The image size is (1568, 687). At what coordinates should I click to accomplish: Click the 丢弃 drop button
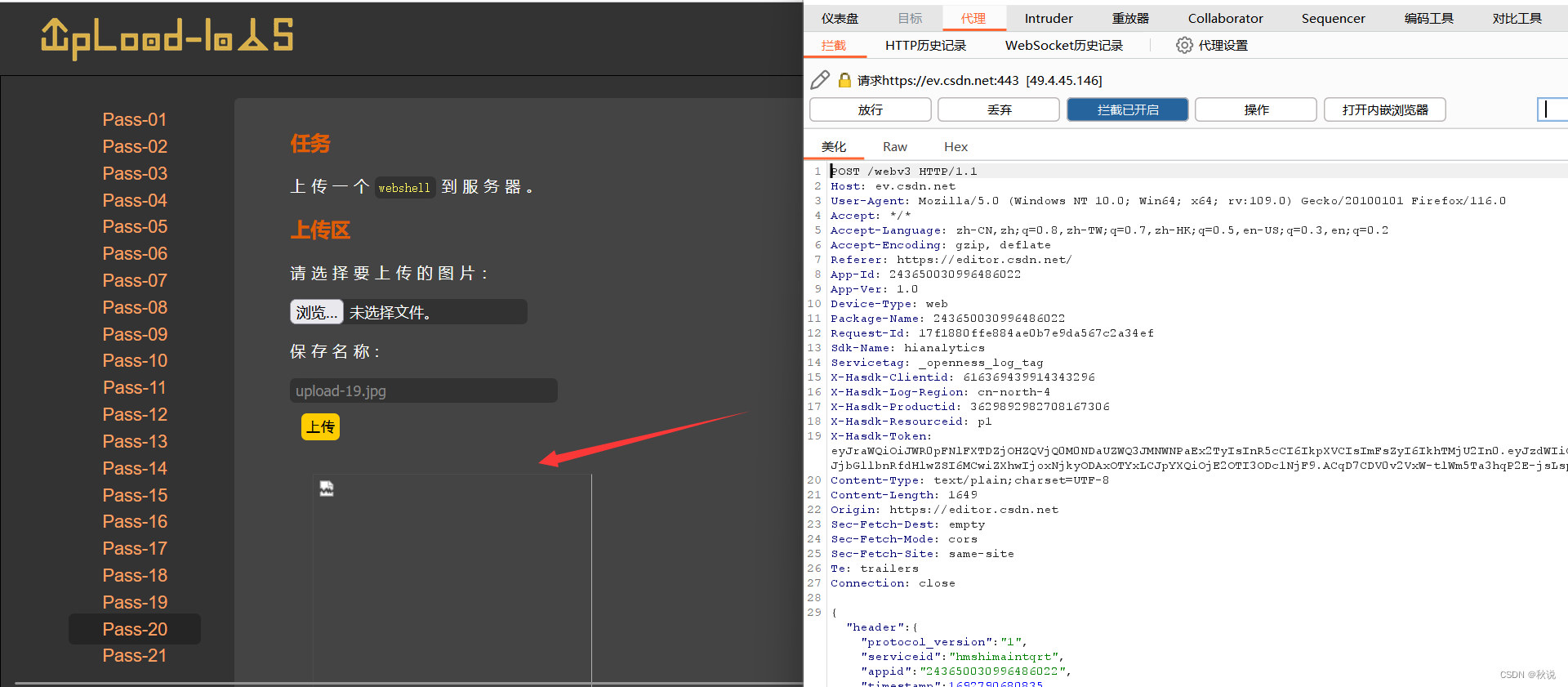[x=999, y=109]
